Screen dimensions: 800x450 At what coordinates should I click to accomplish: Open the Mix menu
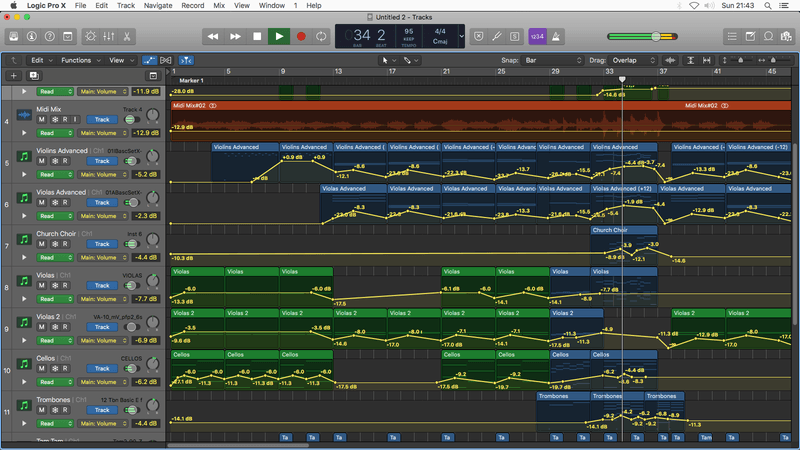[x=219, y=6]
